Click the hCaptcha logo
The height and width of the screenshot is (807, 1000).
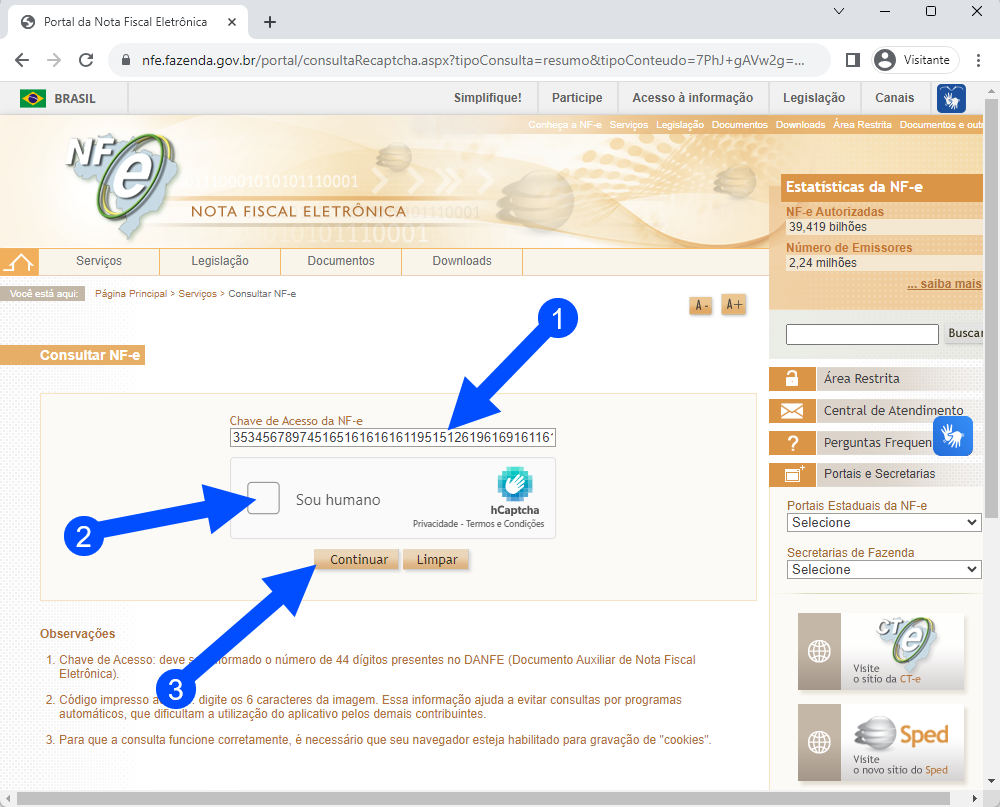pyautogui.click(x=515, y=485)
